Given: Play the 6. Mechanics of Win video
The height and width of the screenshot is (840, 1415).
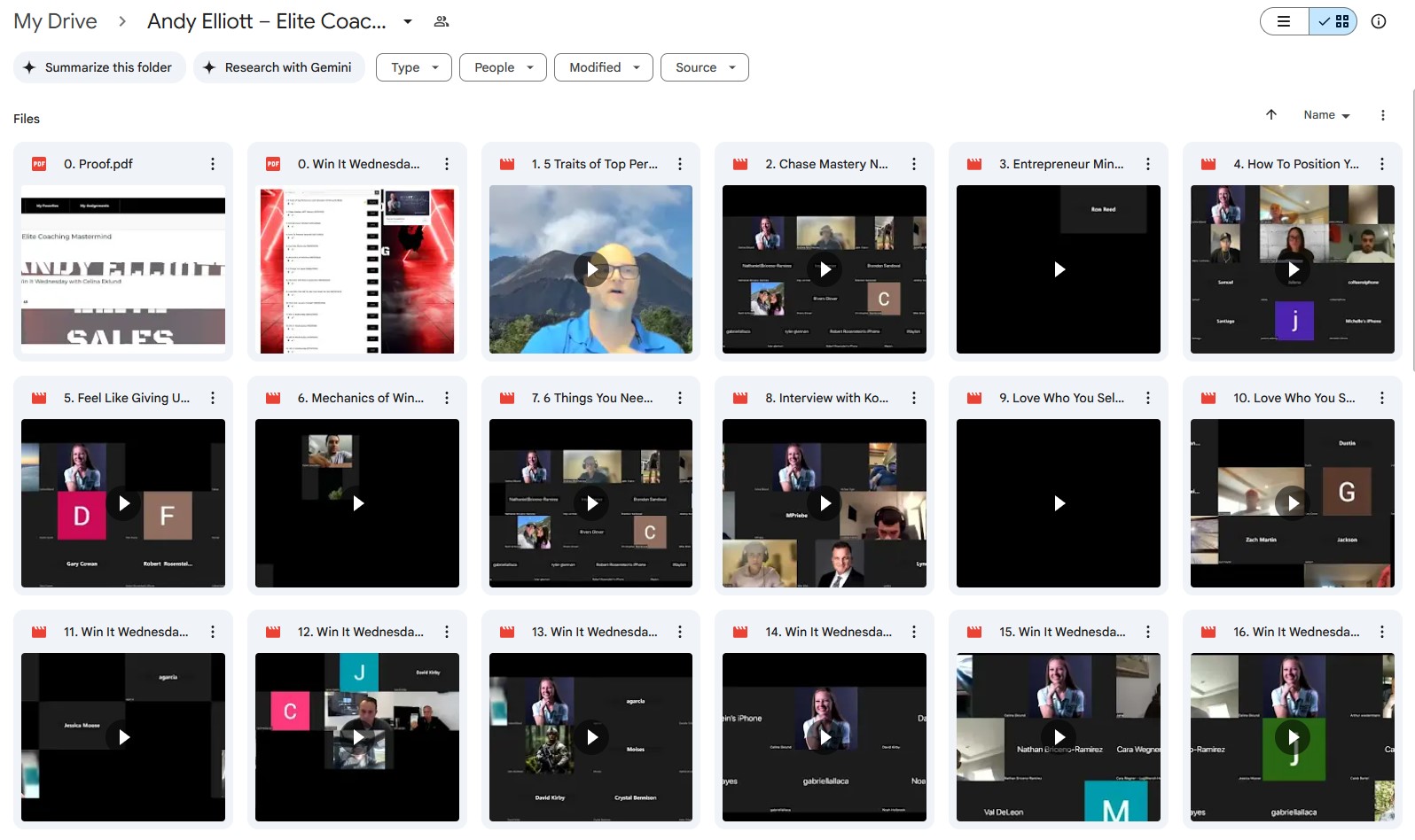Looking at the screenshot, I should pyautogui.click(x=357, y=503).
